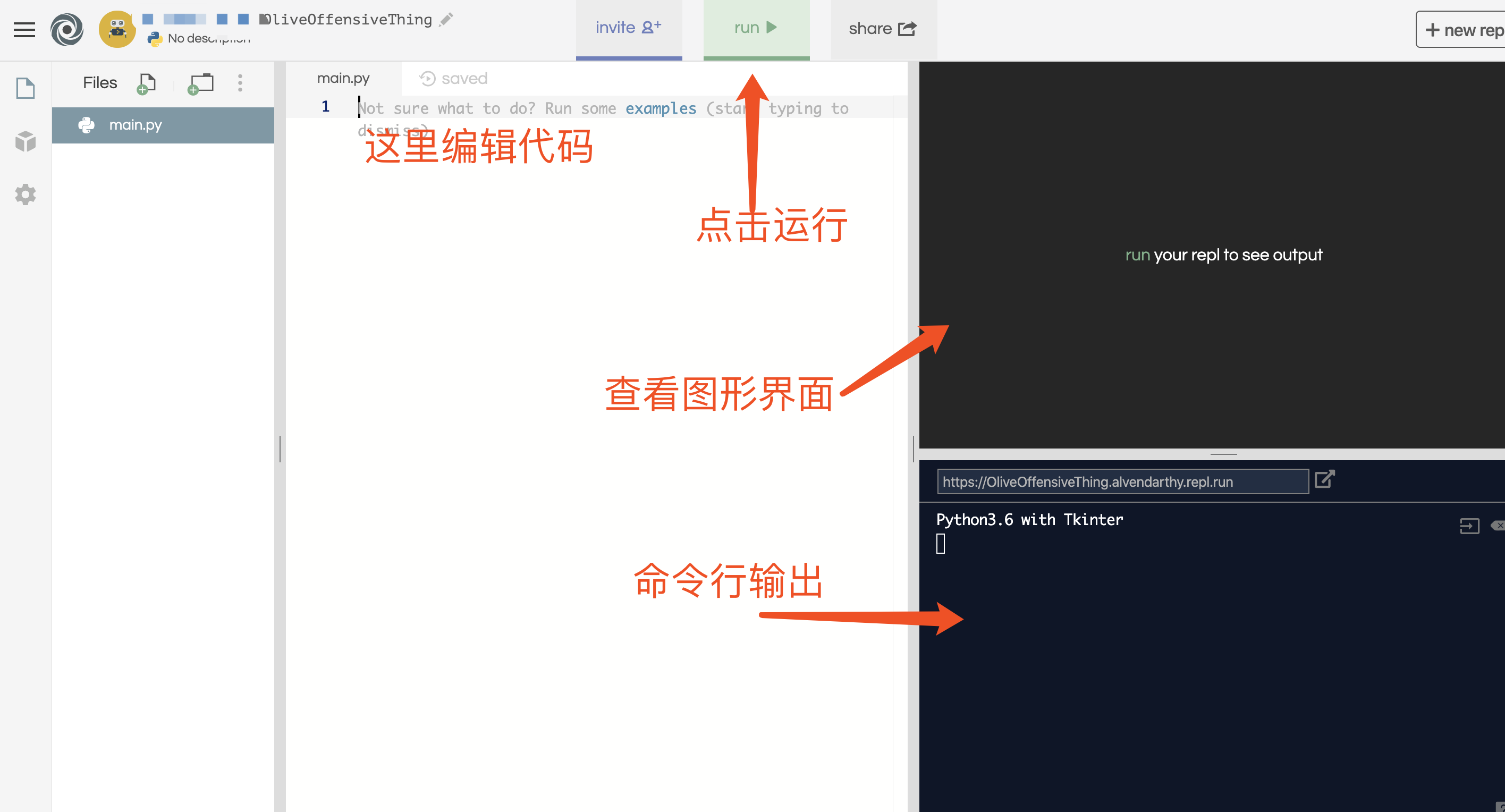Create a new repl
The image size is (1505, 812).
(x=1462, y=30)
